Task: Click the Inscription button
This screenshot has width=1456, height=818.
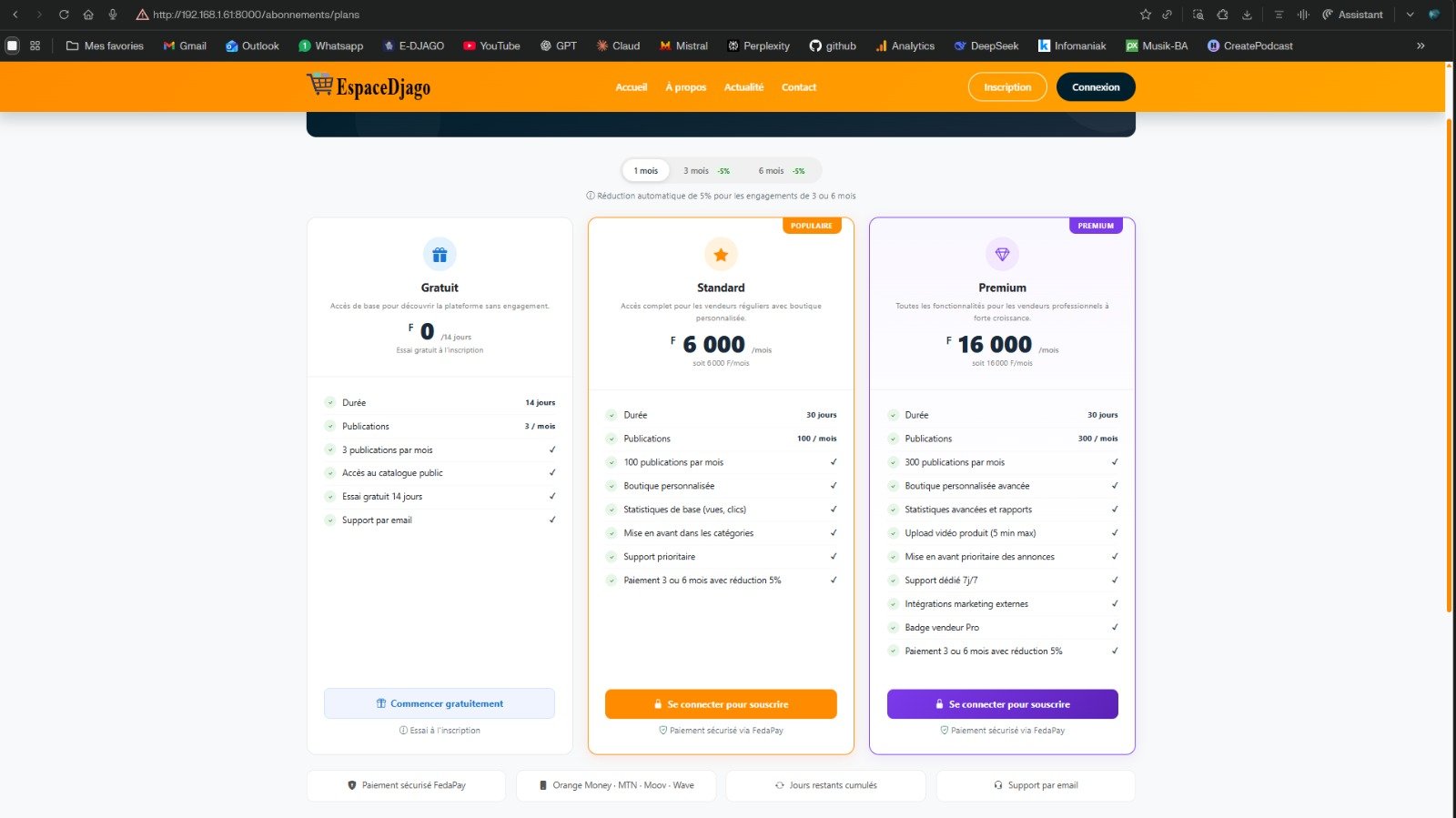Action: point(1007,87)
